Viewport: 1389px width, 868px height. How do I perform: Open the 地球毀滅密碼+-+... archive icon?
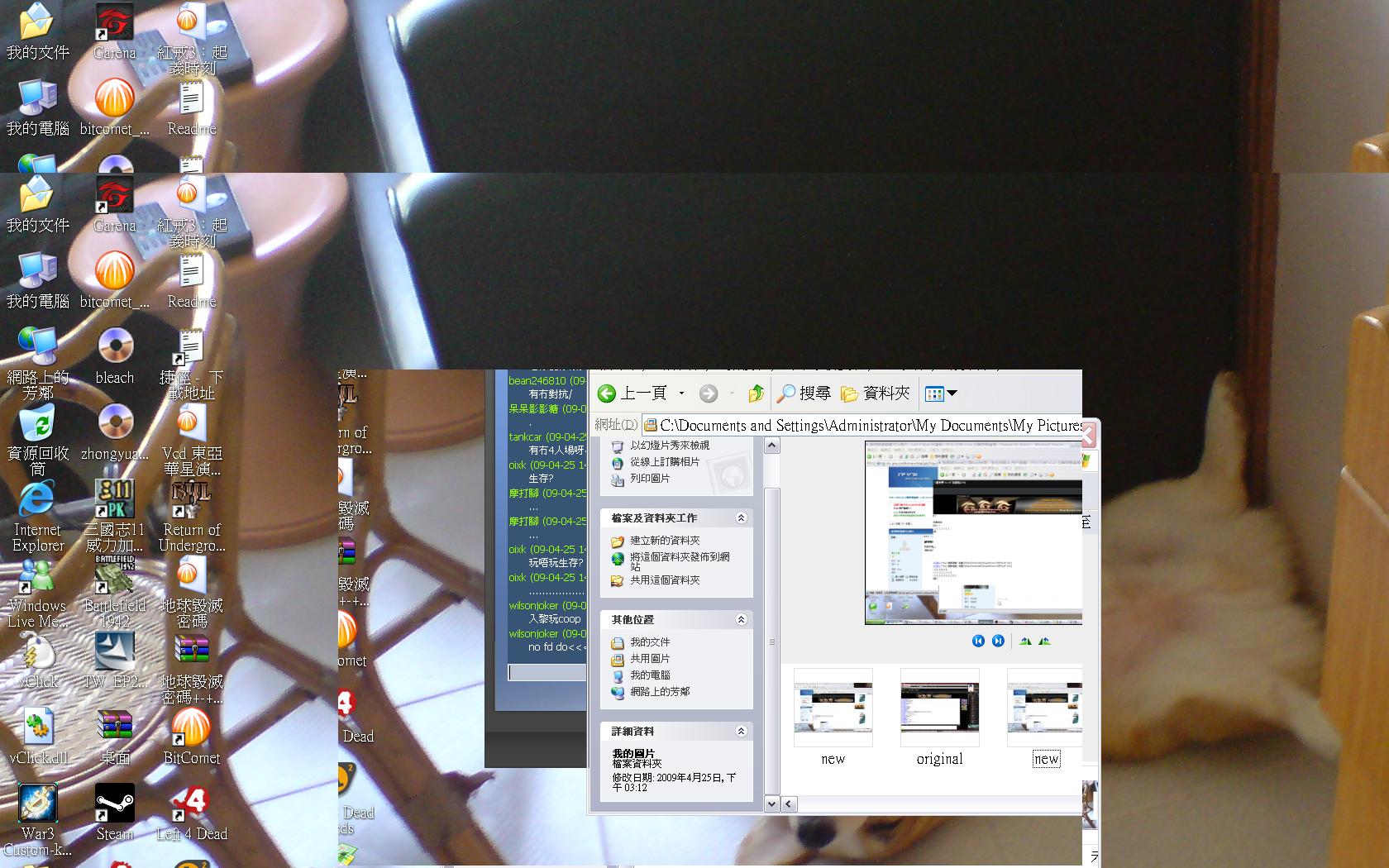(x=192, y=668)
